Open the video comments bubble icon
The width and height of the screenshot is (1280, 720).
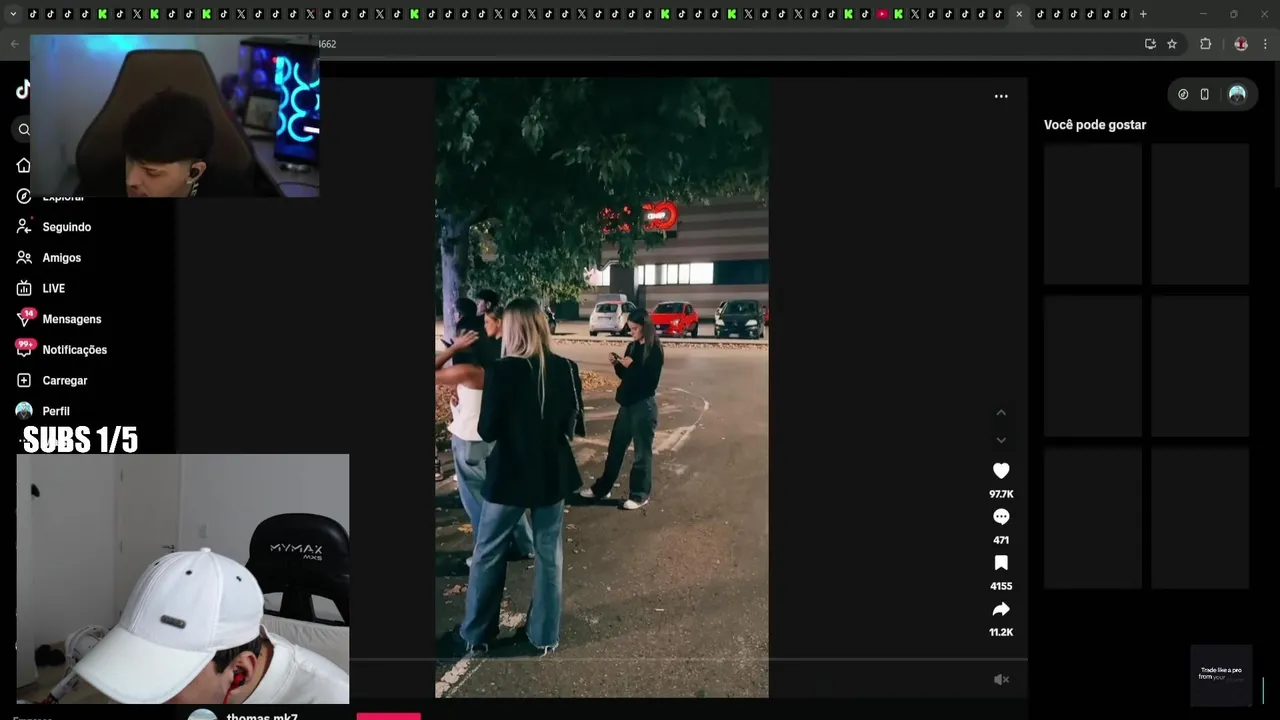(1001, 517)
